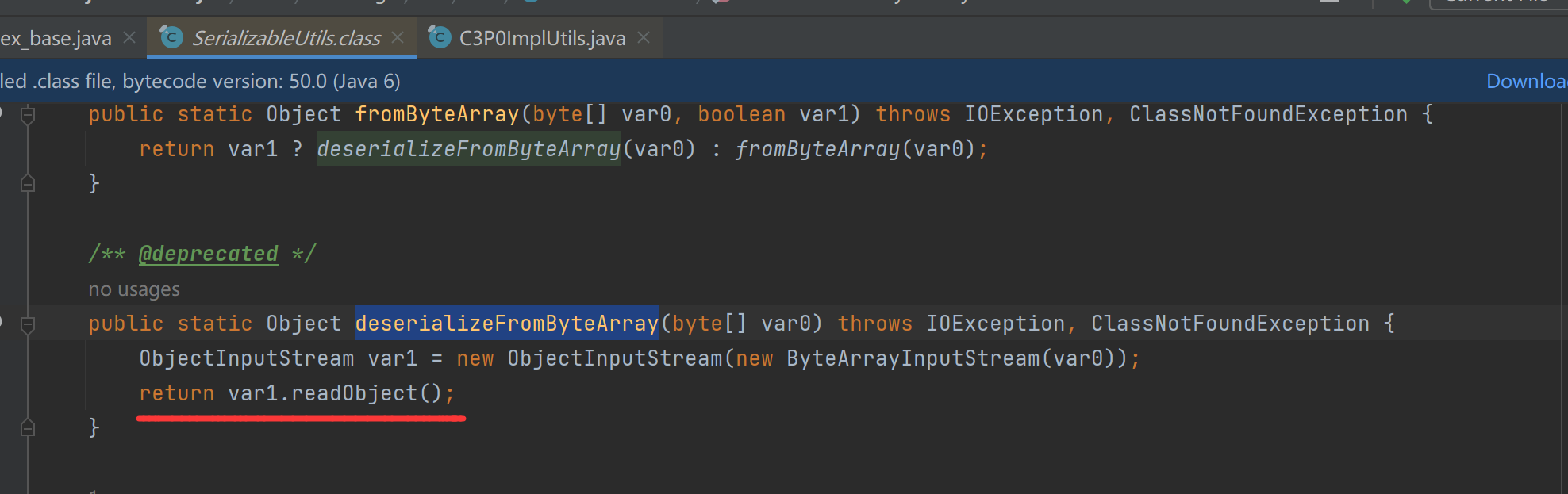The width and height of the screenshot is (1568, 494).
Task: Click the Download link in the banner
Action: [1525, 81]
